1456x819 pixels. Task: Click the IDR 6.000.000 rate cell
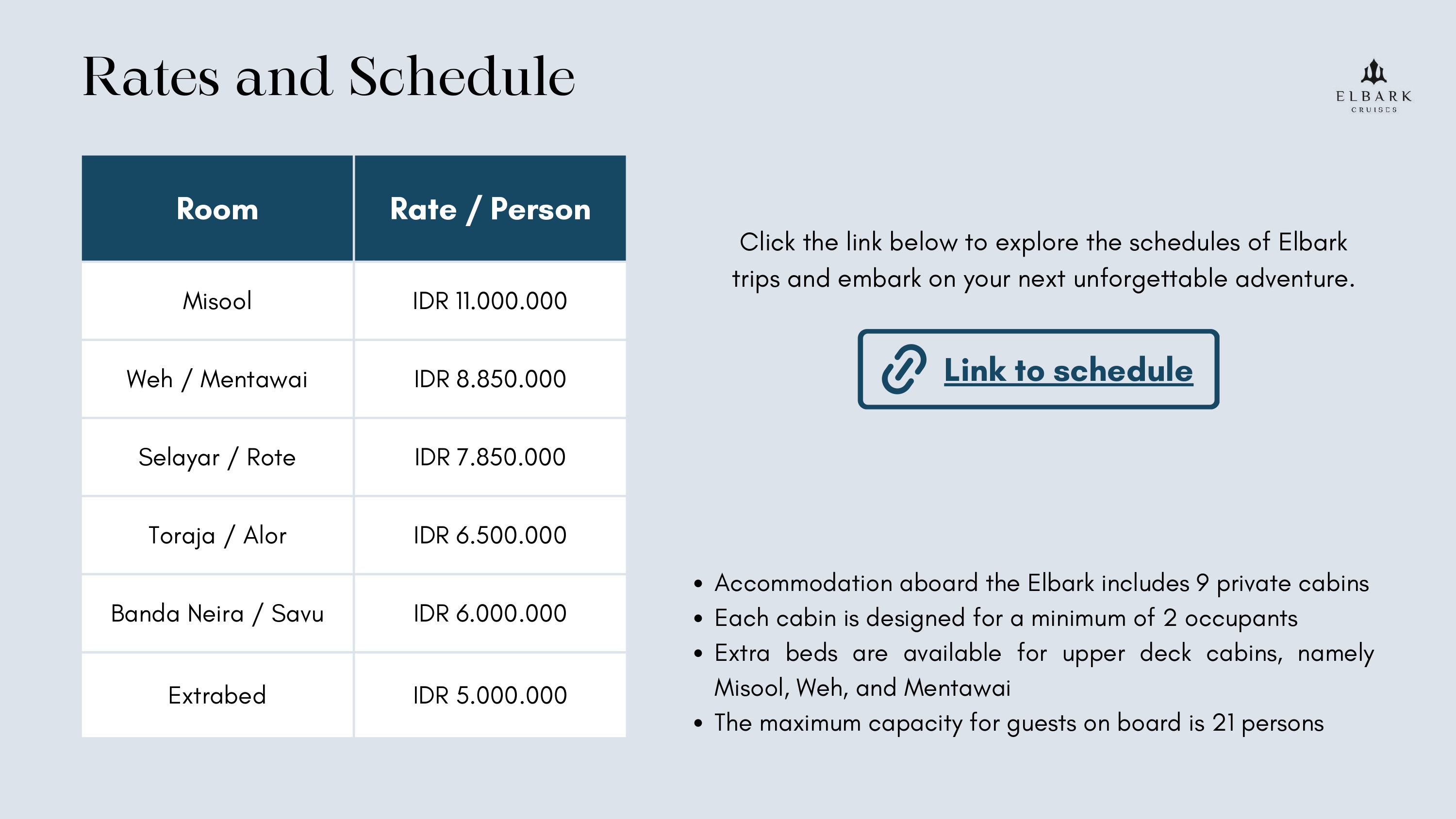click(x=490, y=613)
